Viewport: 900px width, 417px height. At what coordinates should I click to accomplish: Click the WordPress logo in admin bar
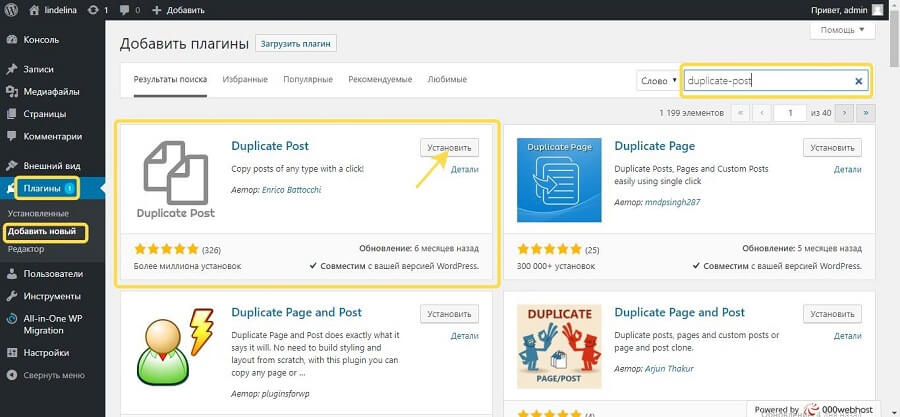pos(11,10)
